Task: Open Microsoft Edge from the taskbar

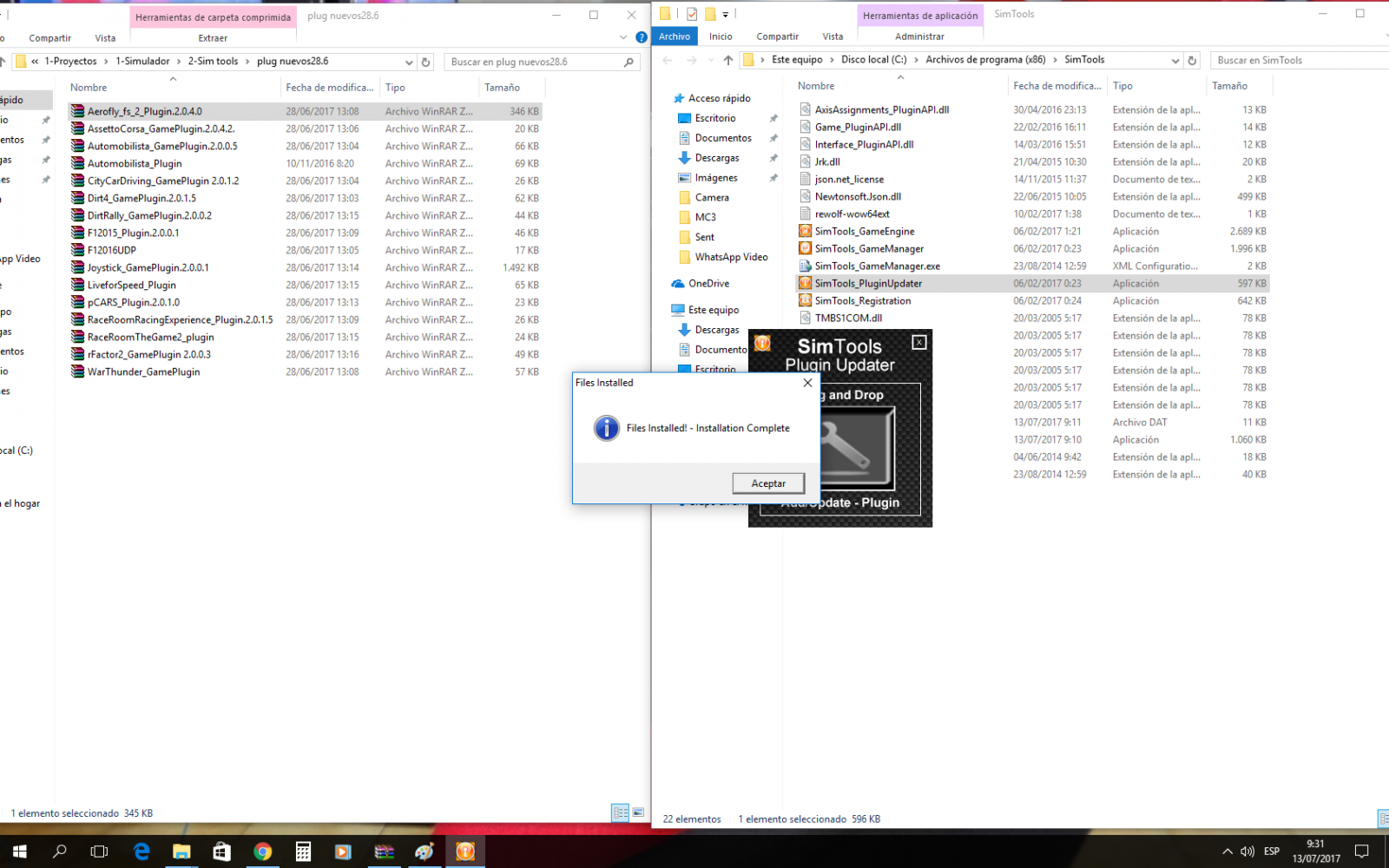Action: pyautogui.click(x=142, y=852)
